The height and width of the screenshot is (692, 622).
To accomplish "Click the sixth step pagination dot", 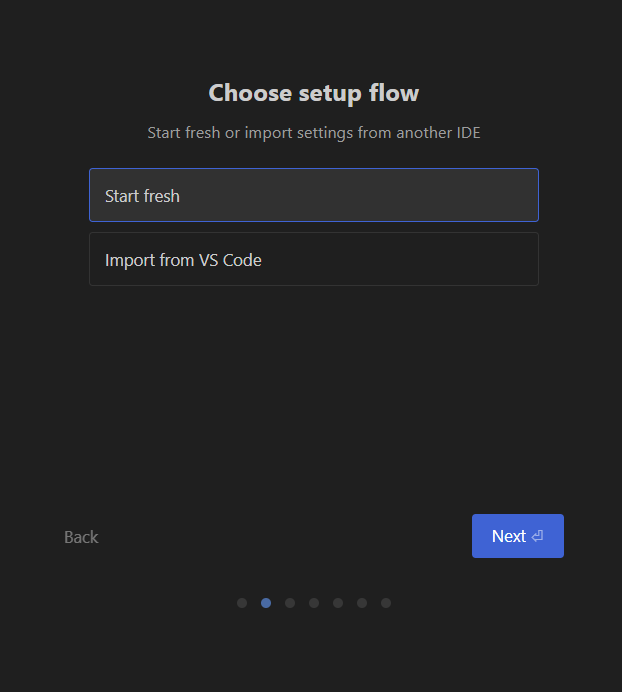I will coord(362,603).
